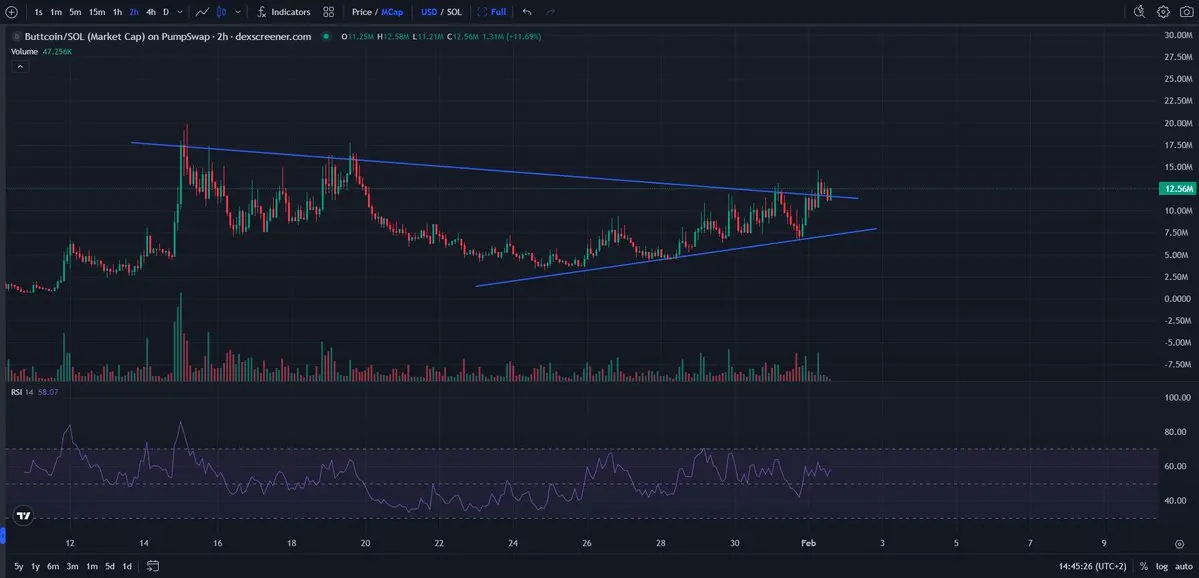Image resolution: width=1199 pixels, height=578 pixels.
Task: Select the D daily timeframe
Action: pos(166,12)
